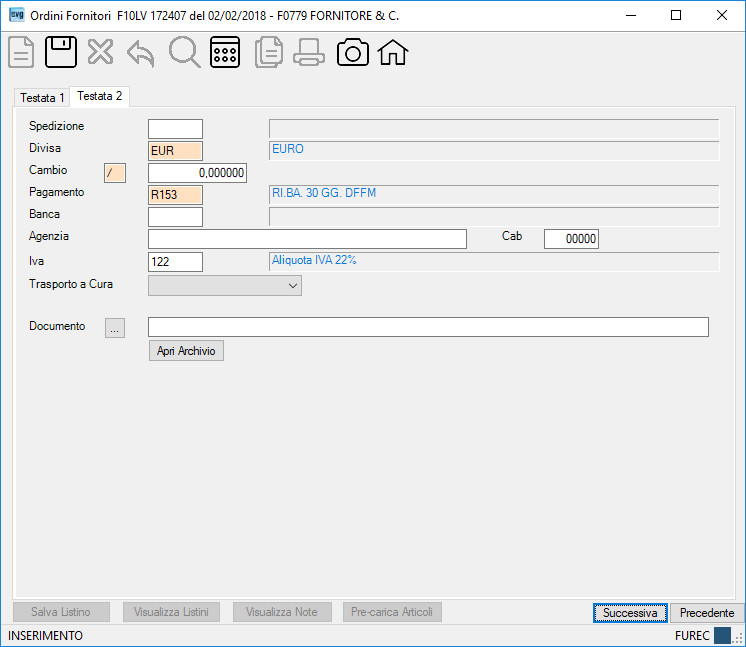Image resolution: width=746 pixels, height=647 pixels.
Task: Open the calculator icon in toolbar
Action: click(x=225, y=52)
